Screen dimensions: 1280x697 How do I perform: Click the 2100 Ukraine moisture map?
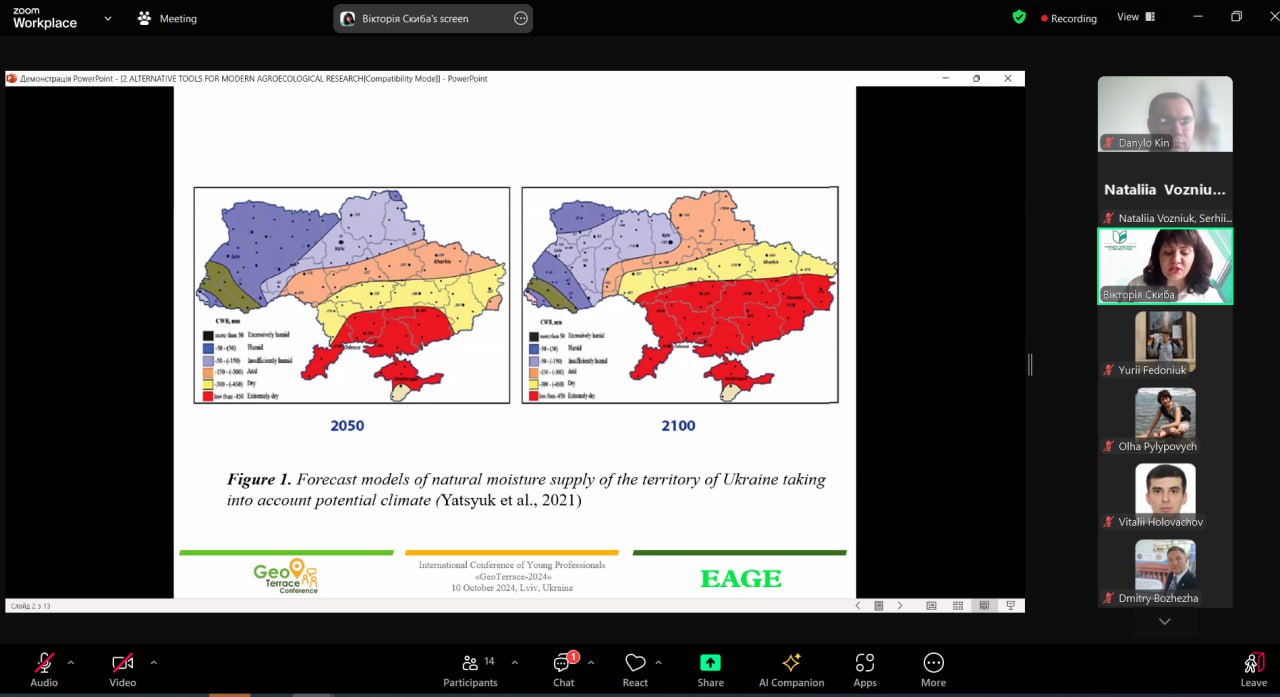(680, 295)
